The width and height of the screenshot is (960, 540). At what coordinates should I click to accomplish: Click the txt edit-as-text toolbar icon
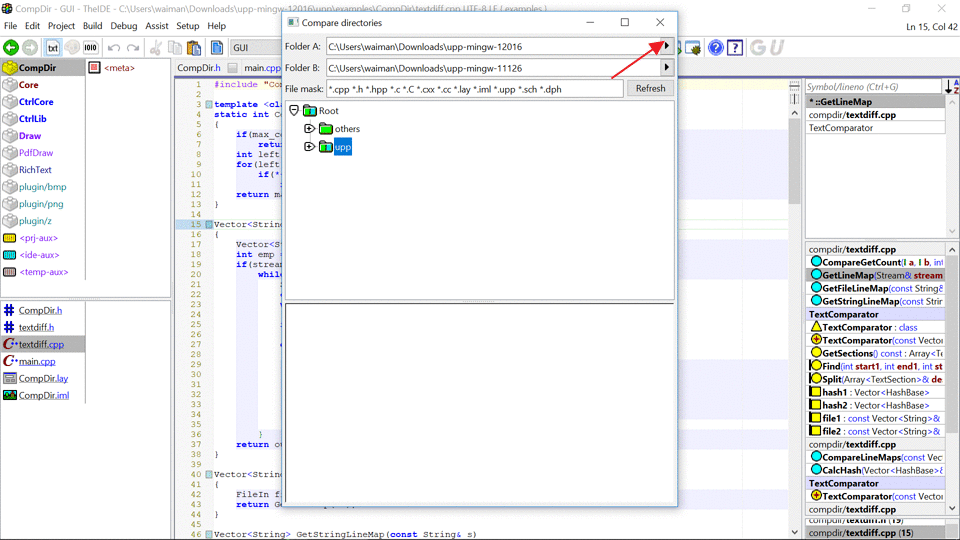[52, 47]
